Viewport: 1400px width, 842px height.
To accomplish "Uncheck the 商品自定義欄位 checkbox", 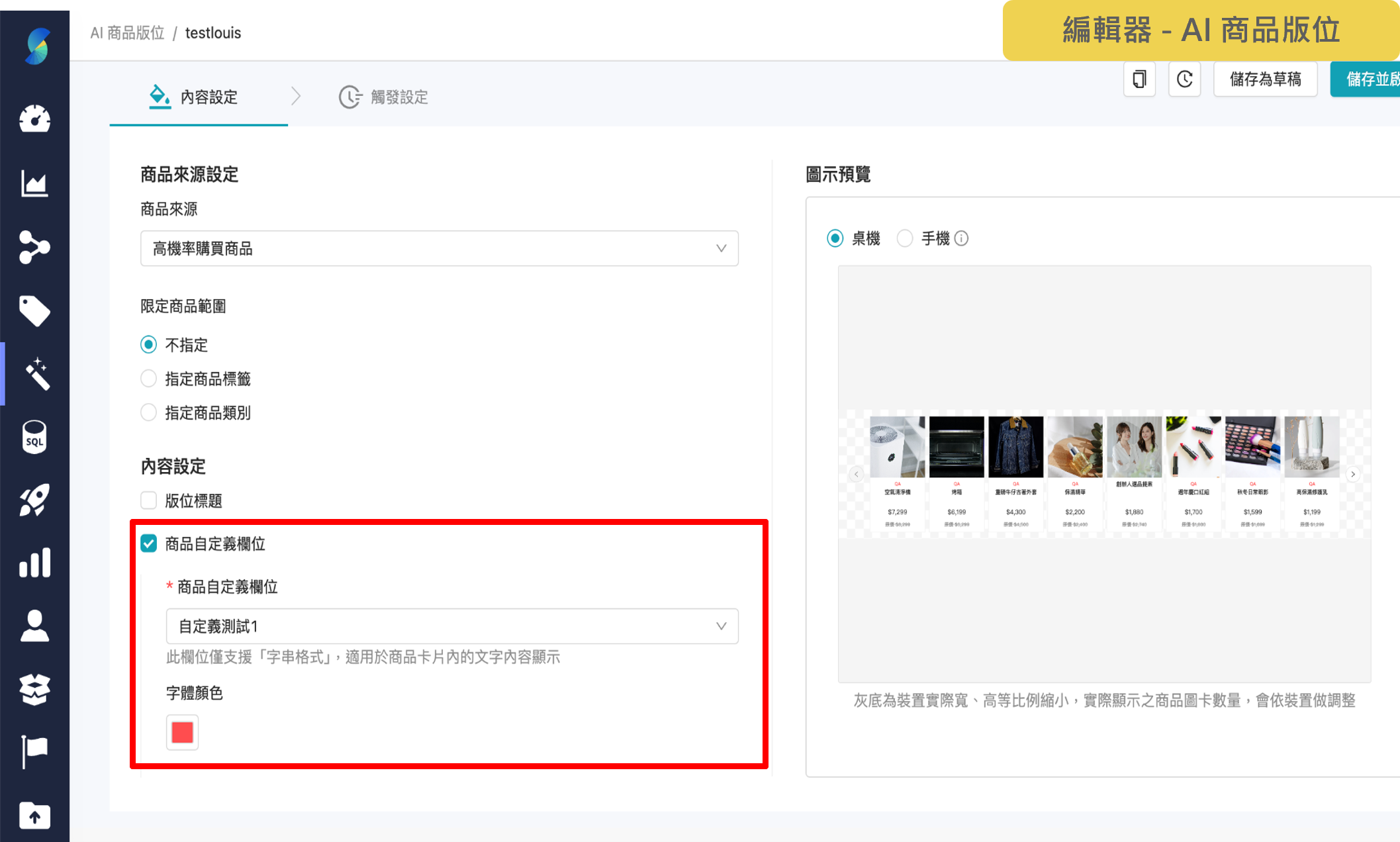I will (x=148, y=544).
